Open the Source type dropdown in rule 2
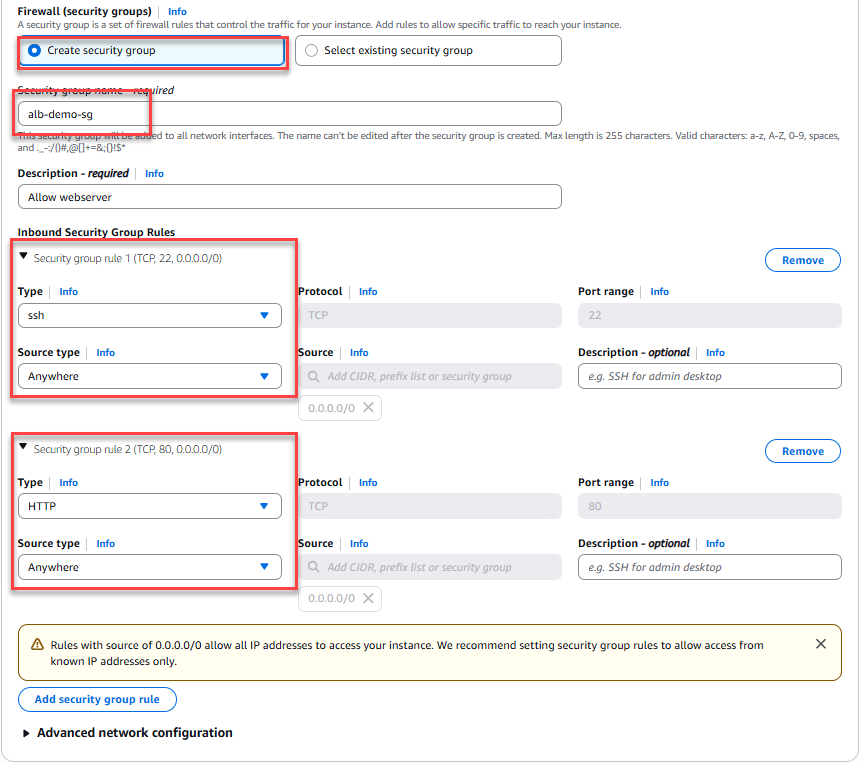859x763 pixels. [149, 567]
